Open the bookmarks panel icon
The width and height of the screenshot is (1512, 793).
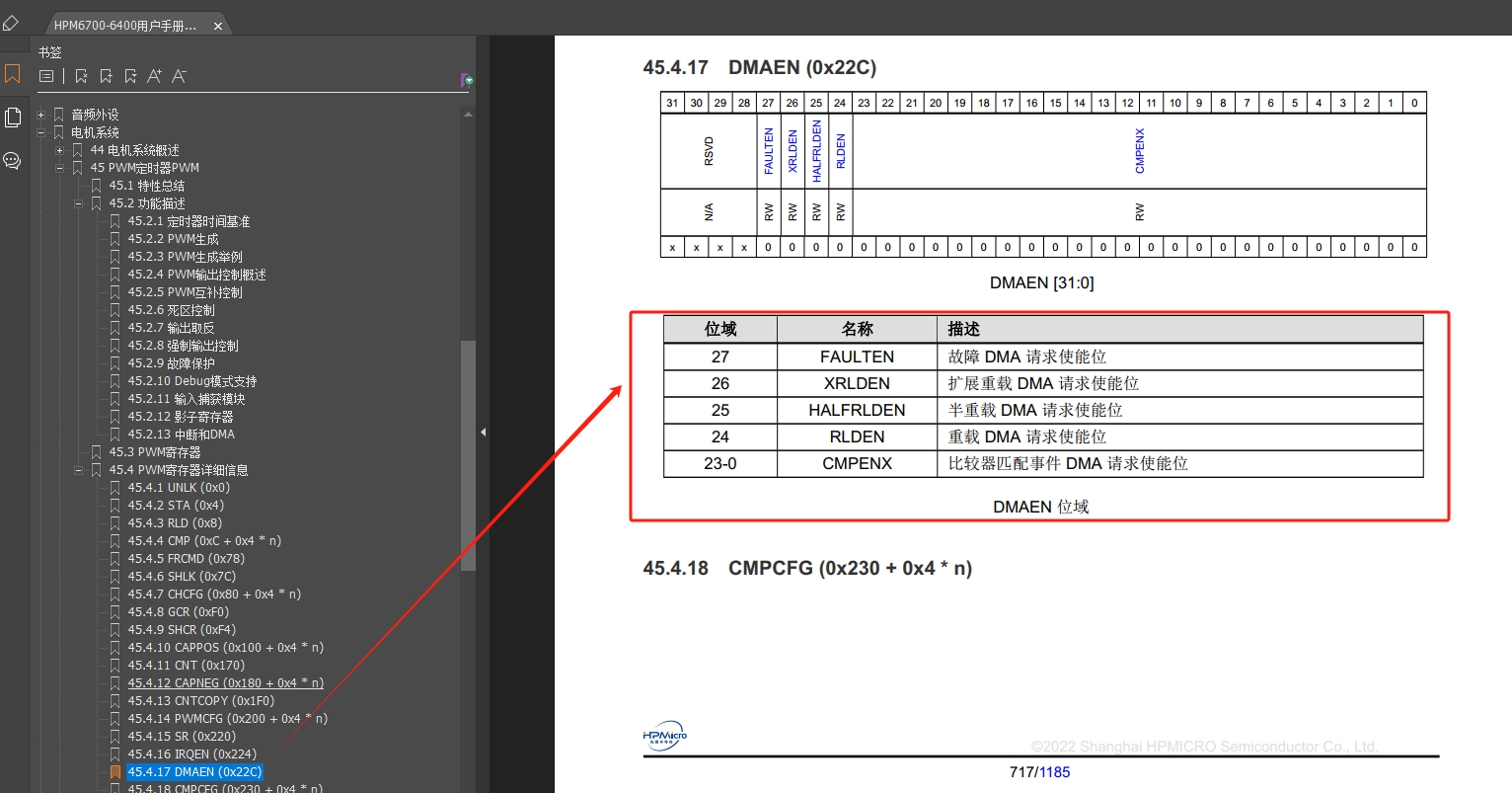13,73
